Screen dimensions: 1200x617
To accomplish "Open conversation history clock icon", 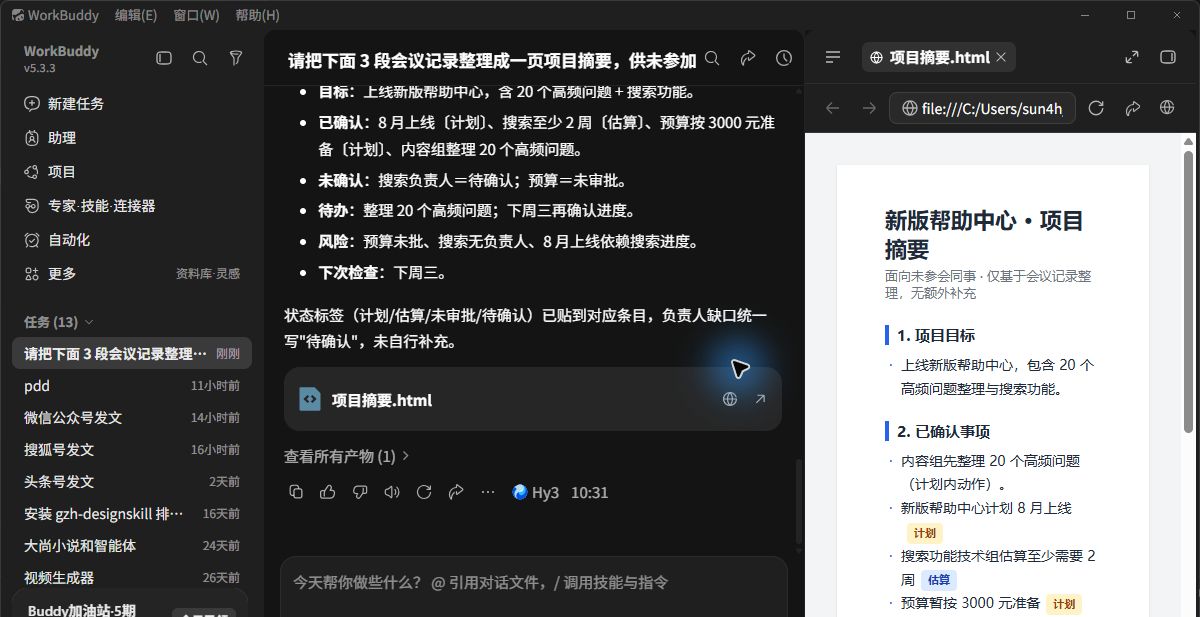I will coord(784,59).
